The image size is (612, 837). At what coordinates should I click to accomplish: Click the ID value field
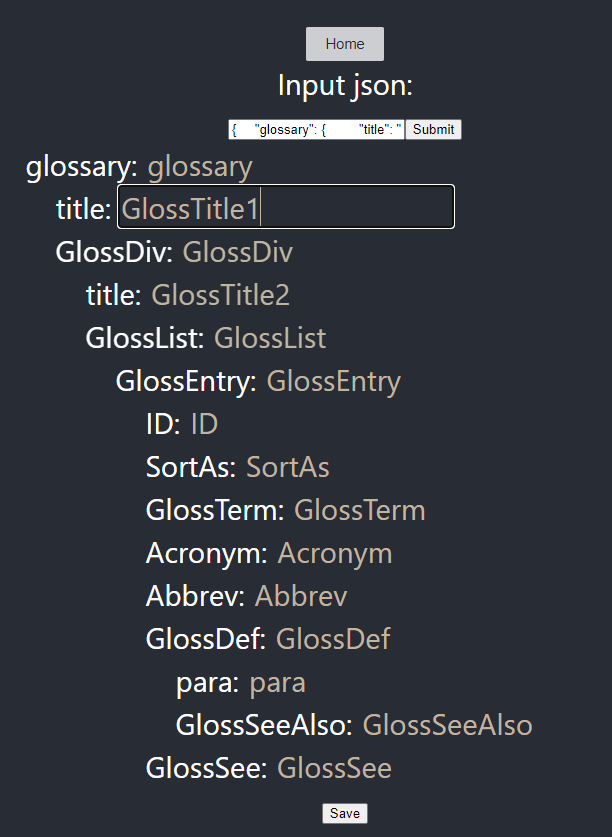203,424
